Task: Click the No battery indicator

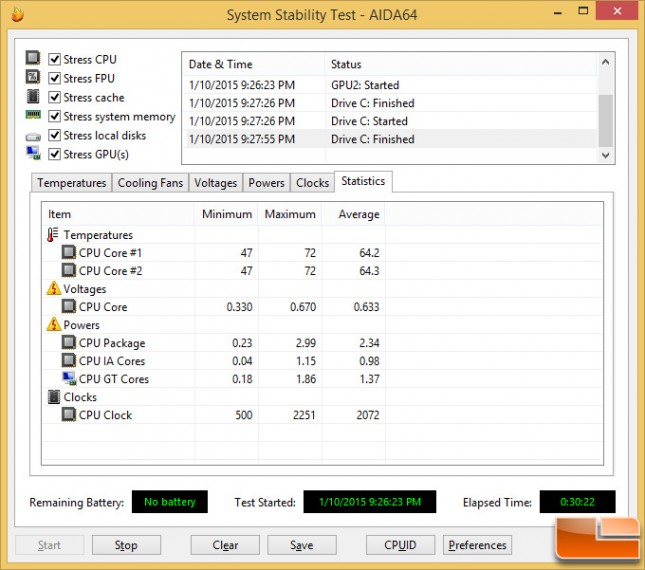Action: pyautogui.click(x=169, y=502)
